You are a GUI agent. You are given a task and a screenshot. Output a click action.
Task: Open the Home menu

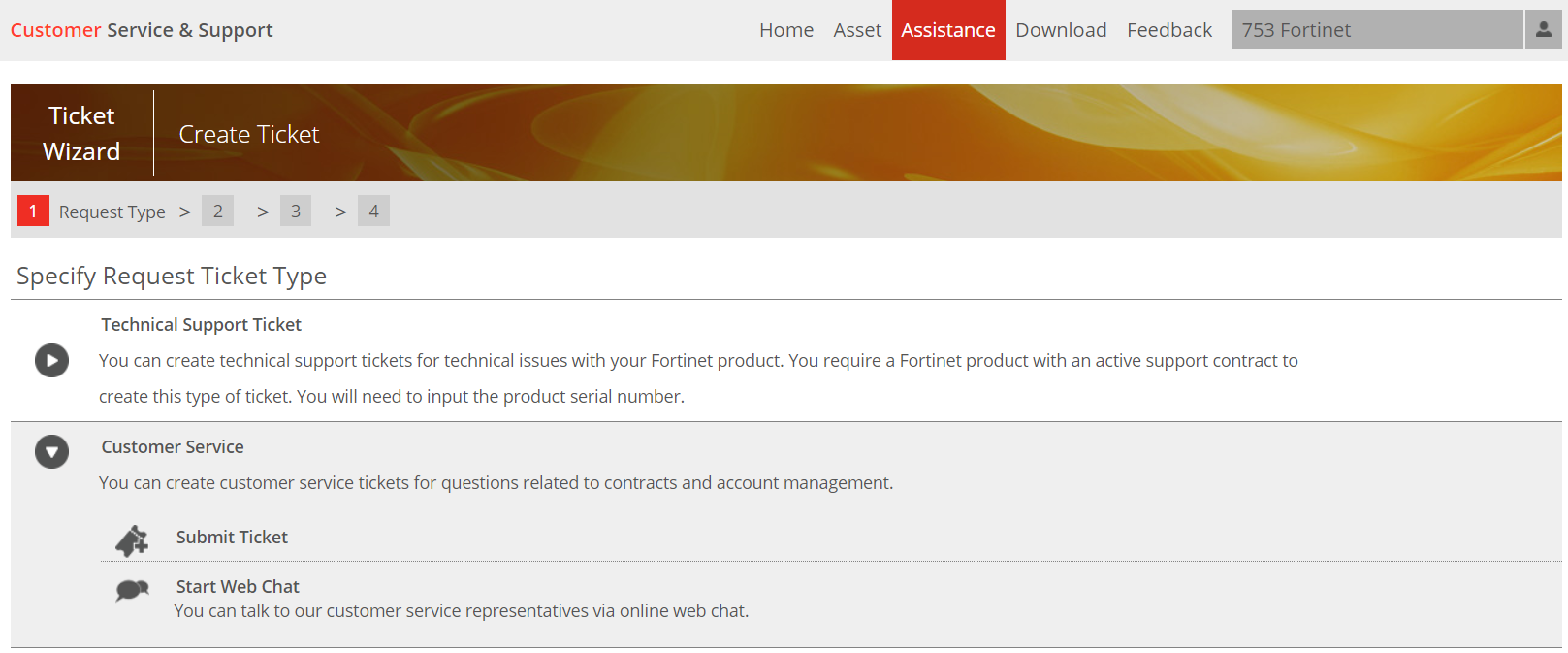786,30
